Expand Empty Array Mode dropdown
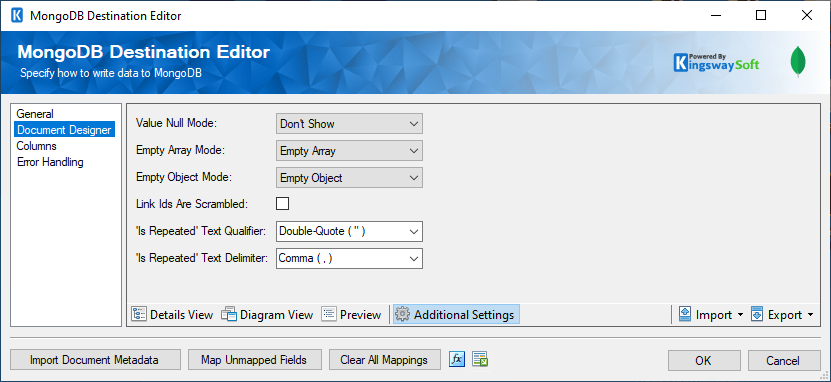 [x=349, y=151]
